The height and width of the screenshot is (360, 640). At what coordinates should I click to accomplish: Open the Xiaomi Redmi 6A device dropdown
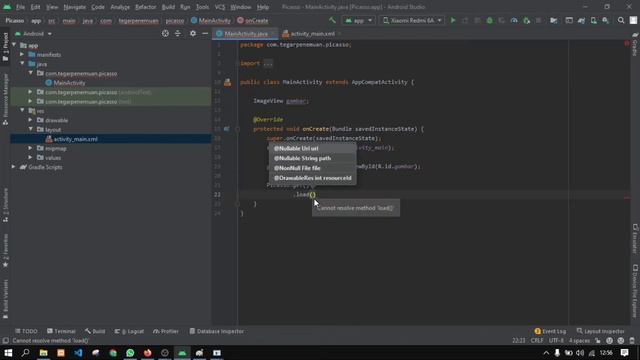[412, 20]
